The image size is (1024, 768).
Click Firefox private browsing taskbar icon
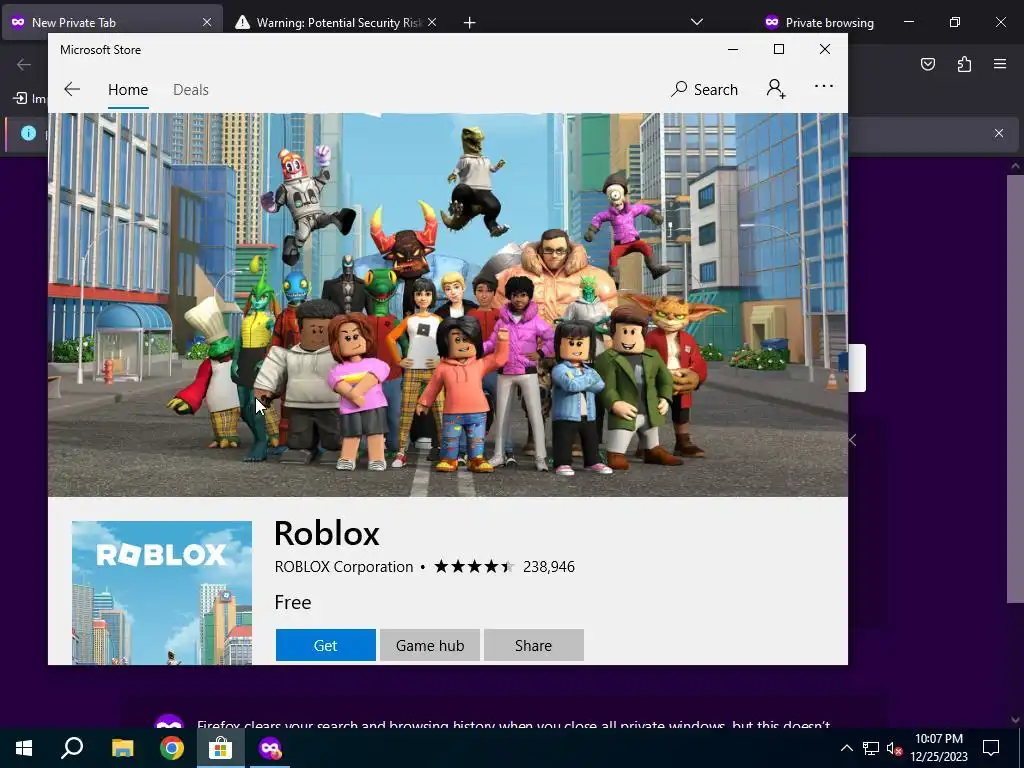pyautogui.click(x=270, y=748)
